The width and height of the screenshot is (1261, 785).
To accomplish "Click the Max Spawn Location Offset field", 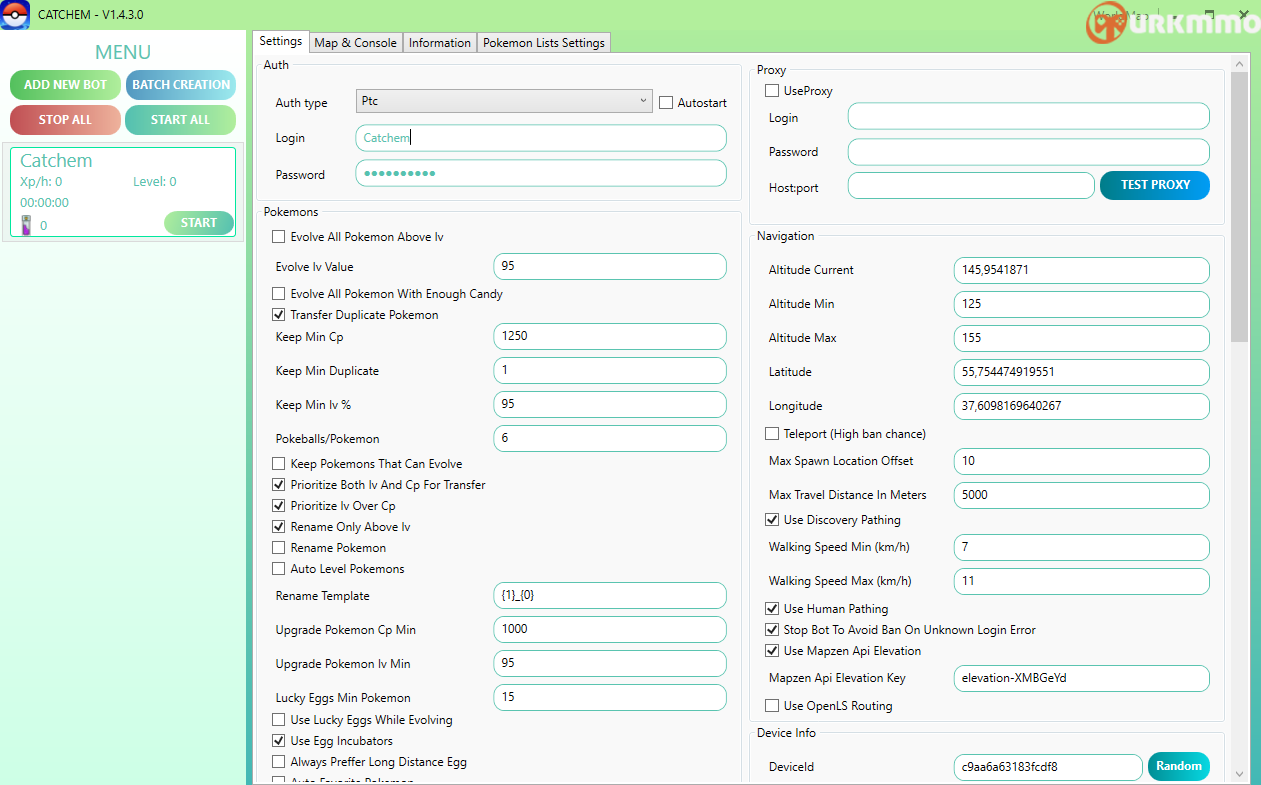I will [x=1082, y=461].
